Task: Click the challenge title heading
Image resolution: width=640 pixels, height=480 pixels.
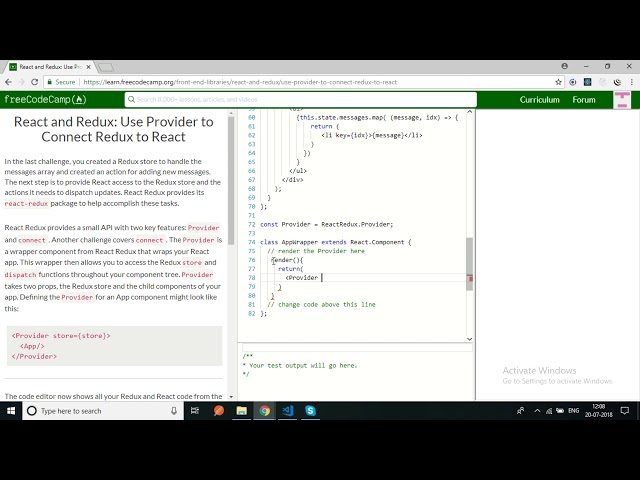Action: coord(113,129)
